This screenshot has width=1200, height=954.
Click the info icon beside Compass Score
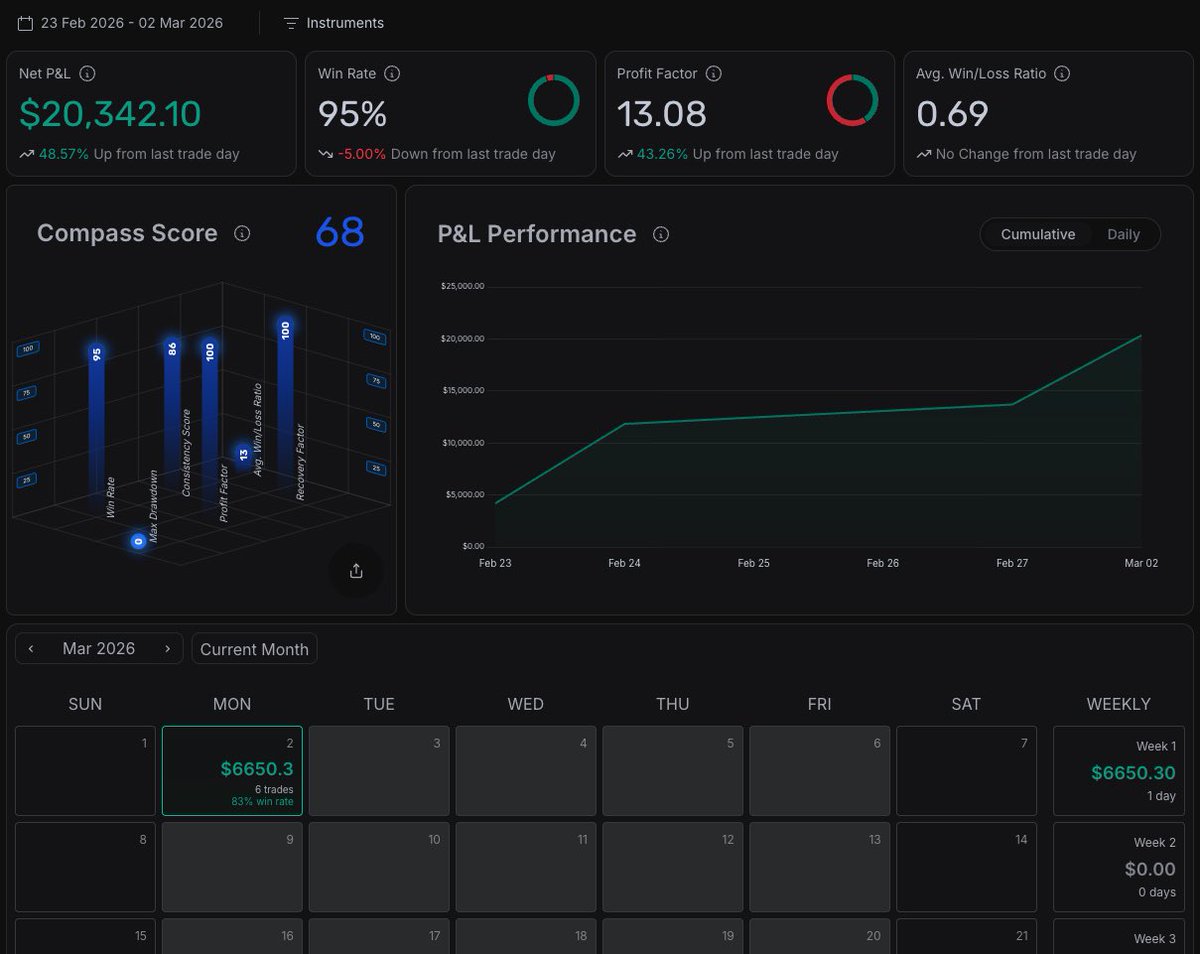tap(242, 233)
